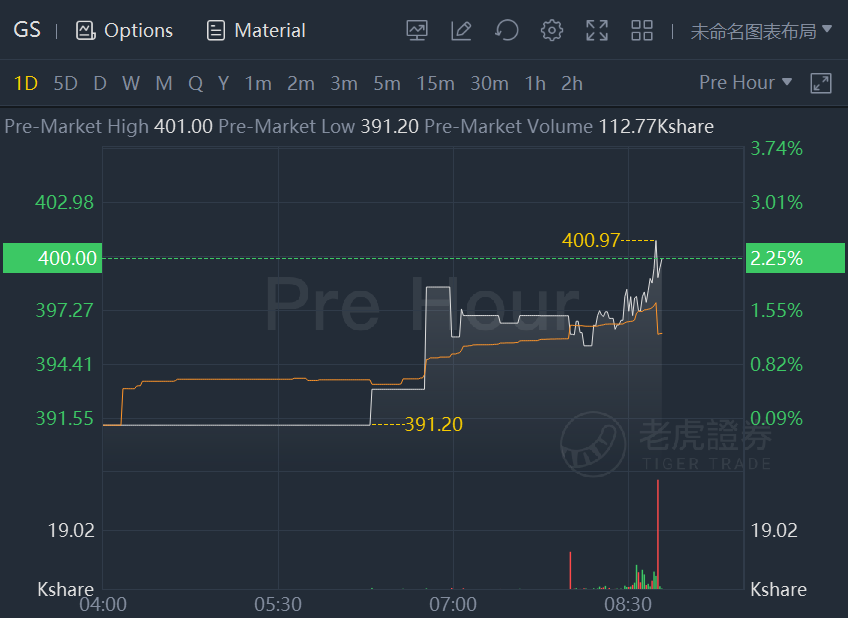Select the 15m interval tab
This screenshot has height=618, width=848.
tap(435, 83)
